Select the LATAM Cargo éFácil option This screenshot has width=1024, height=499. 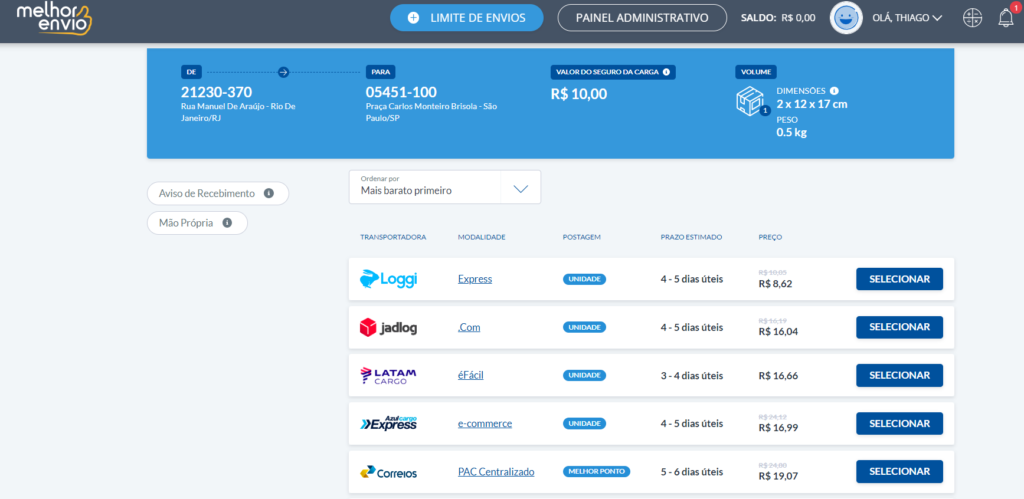click(x=899, y=376)
